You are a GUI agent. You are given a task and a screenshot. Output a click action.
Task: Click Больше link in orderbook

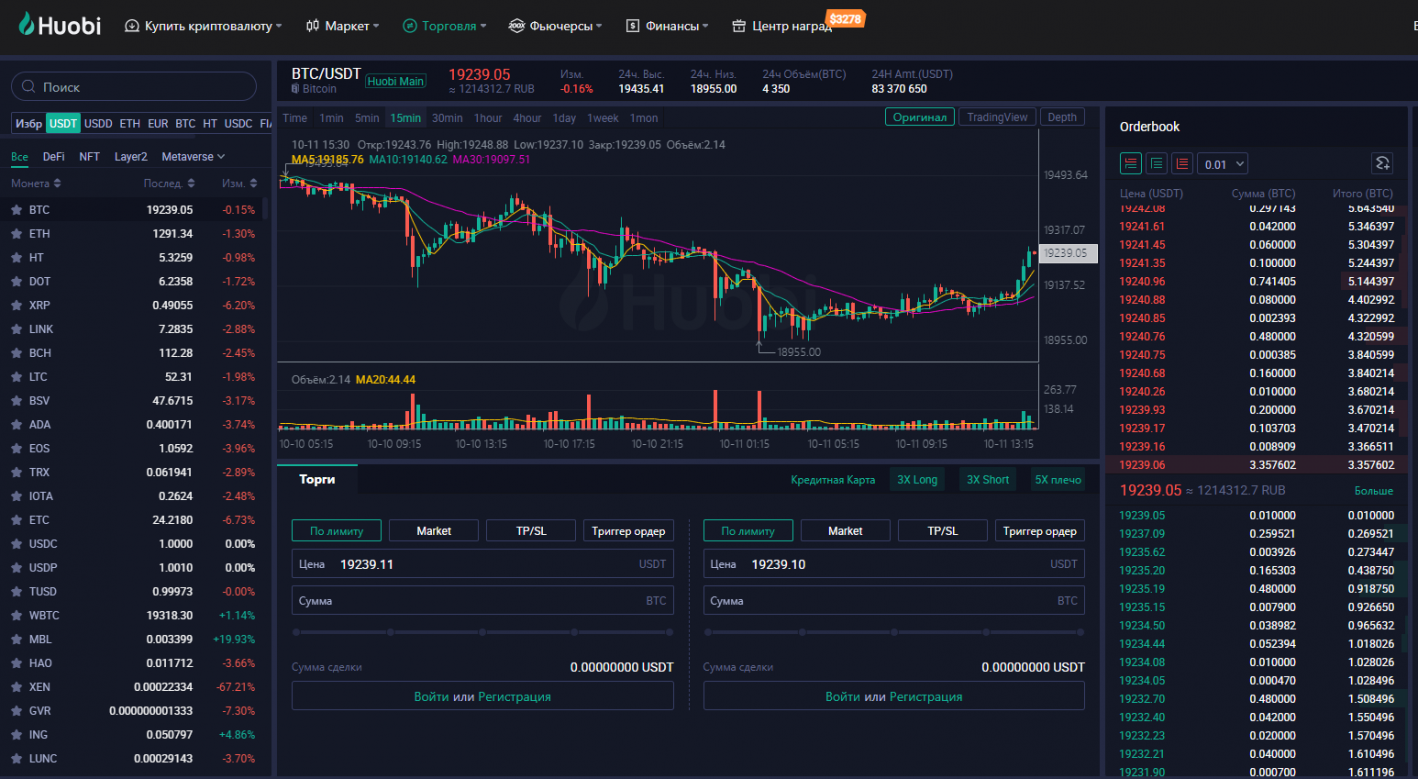[1373, 492]
